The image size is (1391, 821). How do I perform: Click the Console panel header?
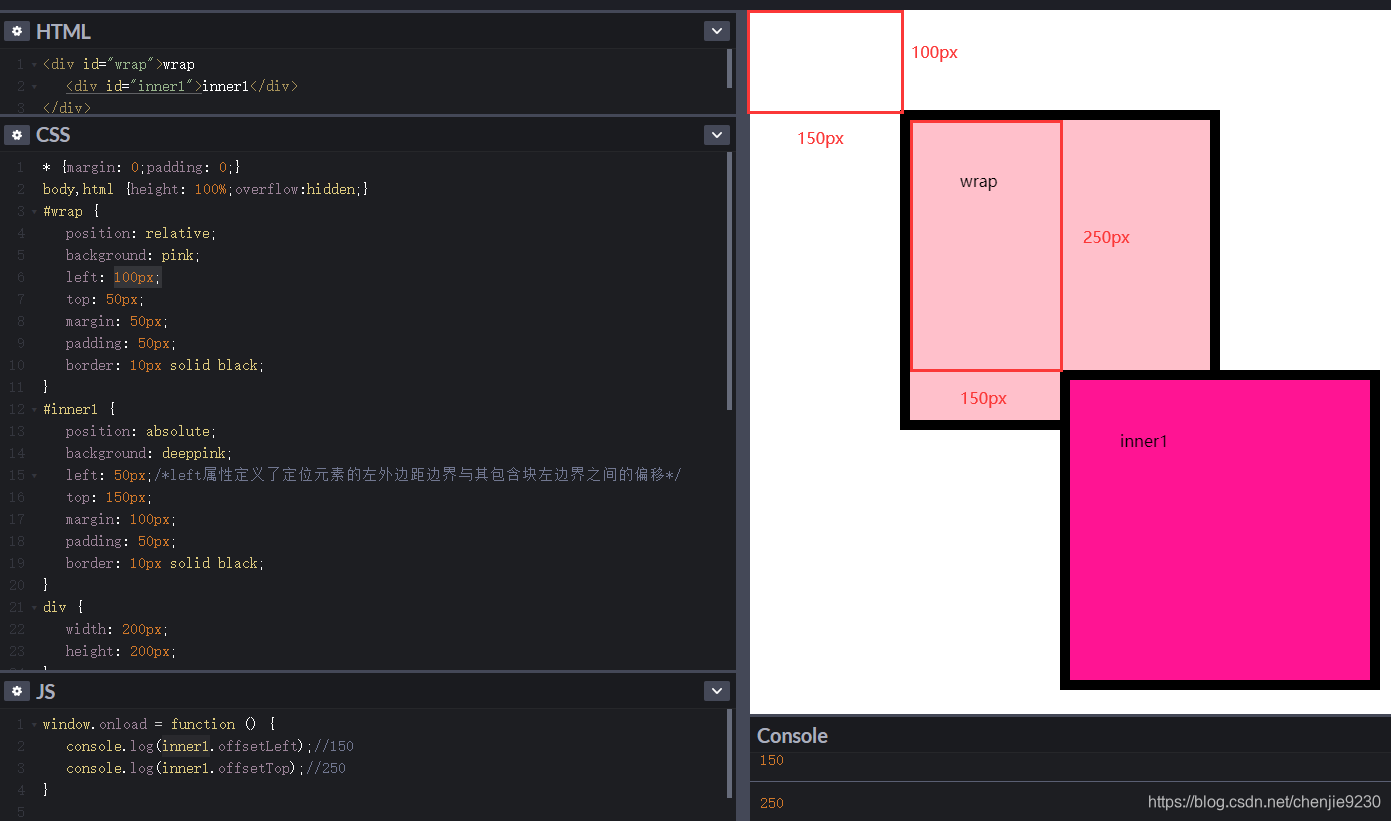(792, 736)
